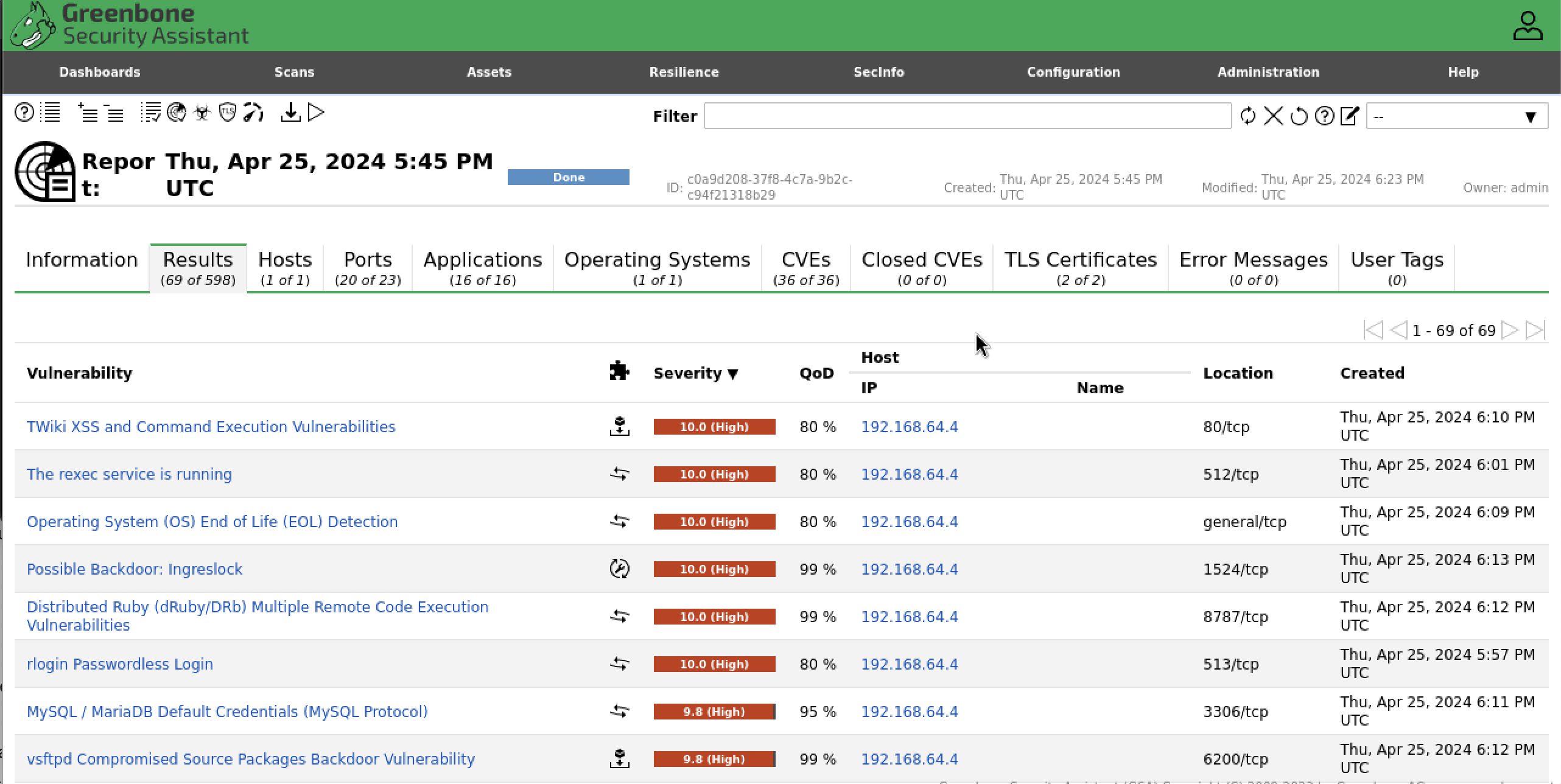Open the corresponding vulnerabilities biohazard icon

(202, 113)
